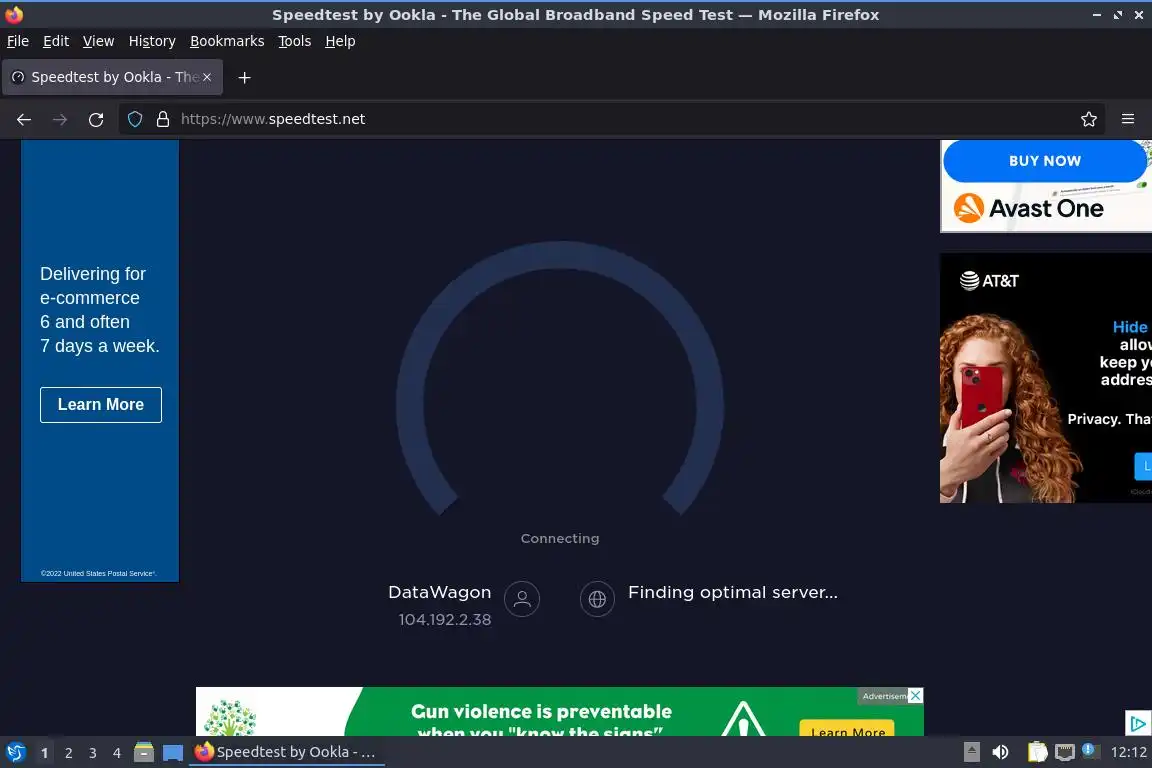Click the IP address 104.192.2.38

point(444,620)
